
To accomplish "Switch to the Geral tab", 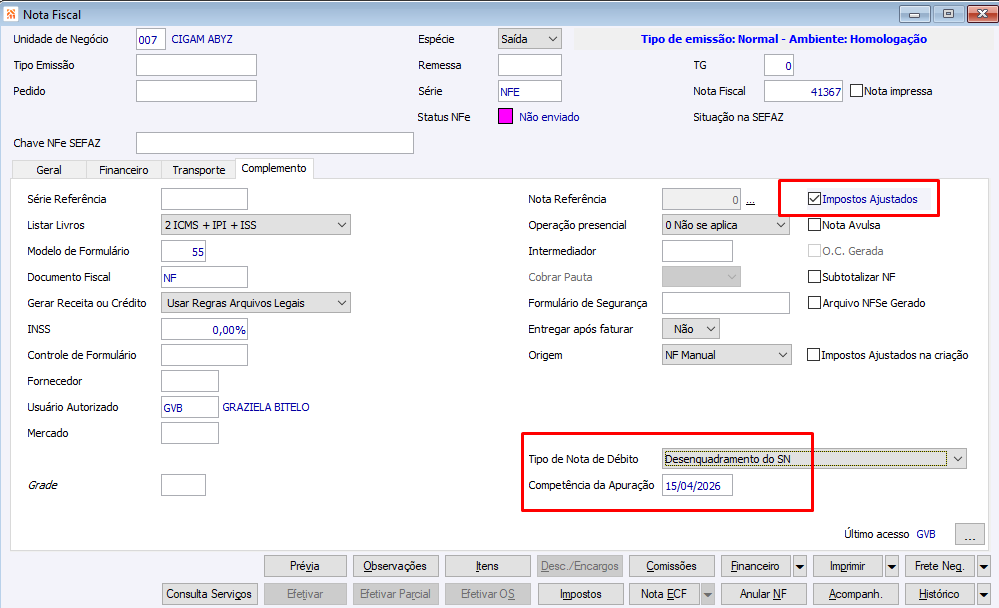I will (x=49, y=170).
